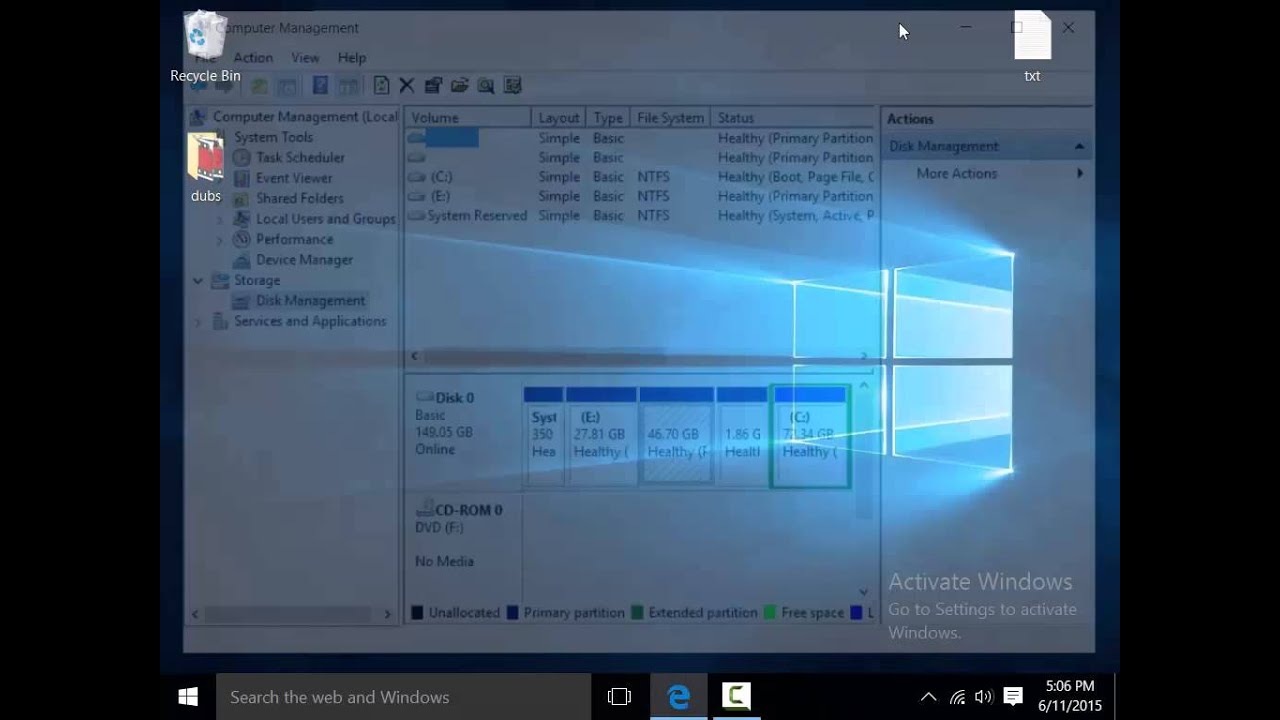1280x720 pixels.
Task: Select the (E:) 27.81 GB partition block
Action: click(x=601, y=436)
